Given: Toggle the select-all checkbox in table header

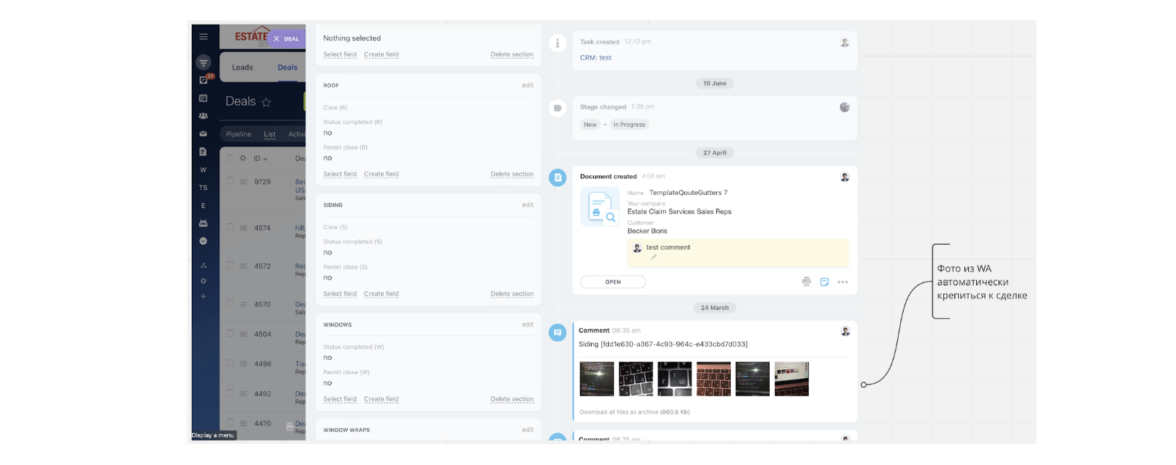Looking at the screenshot, I should pos(229,158).
